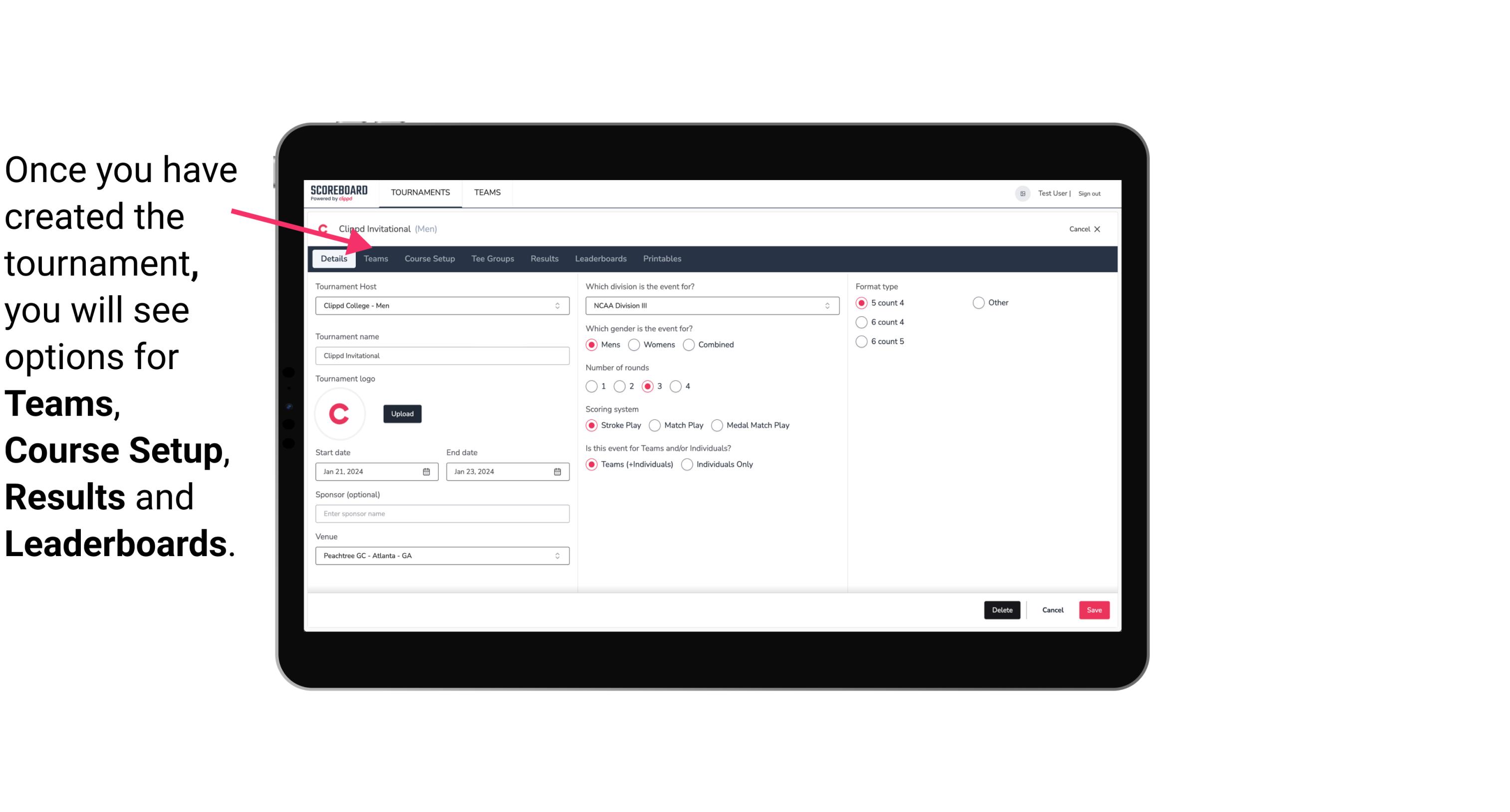Click the back arrow icon near tournament name
The image size is (1510, 812).
(x=322, y=229)
